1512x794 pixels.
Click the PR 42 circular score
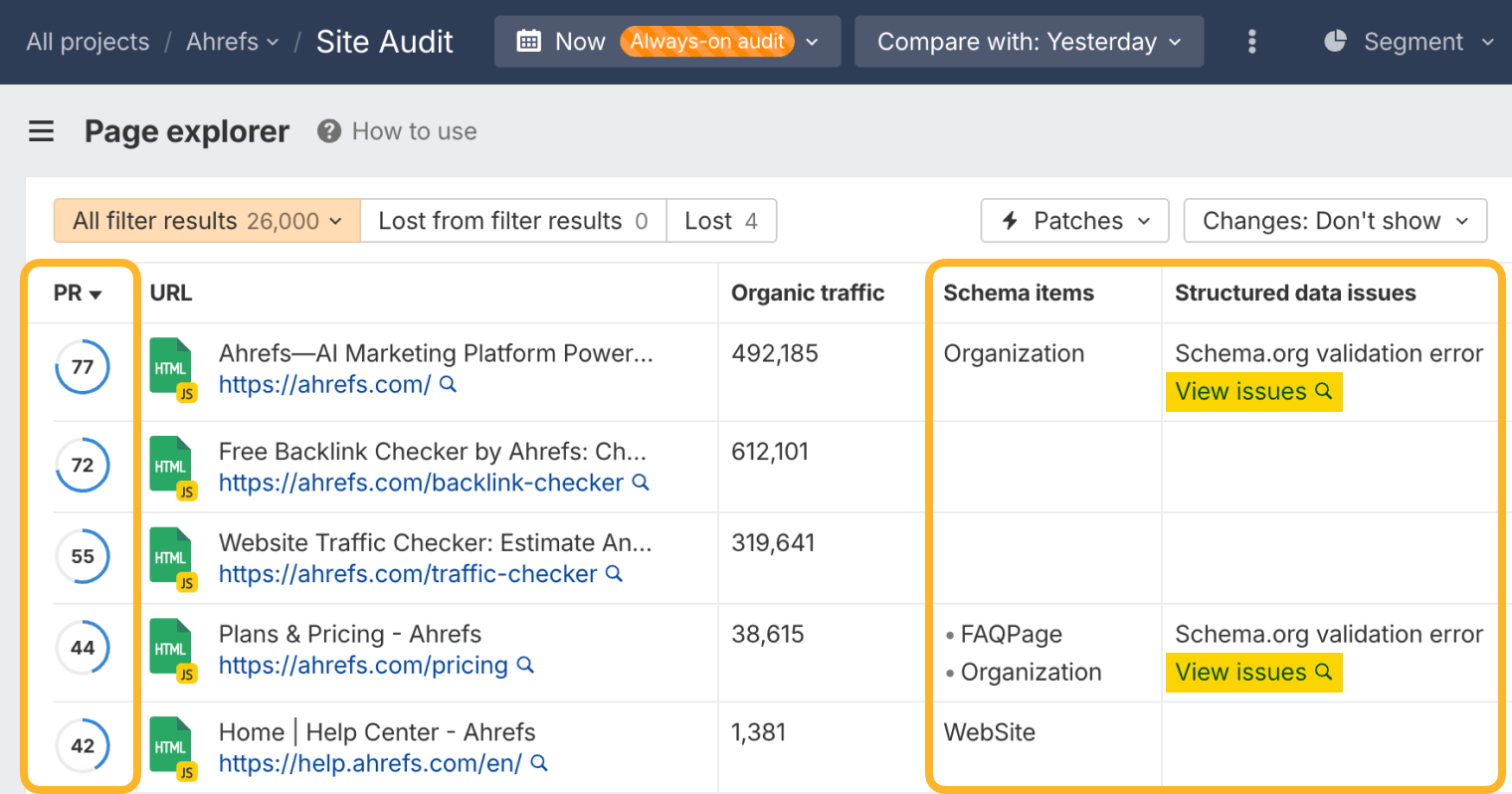83,745
